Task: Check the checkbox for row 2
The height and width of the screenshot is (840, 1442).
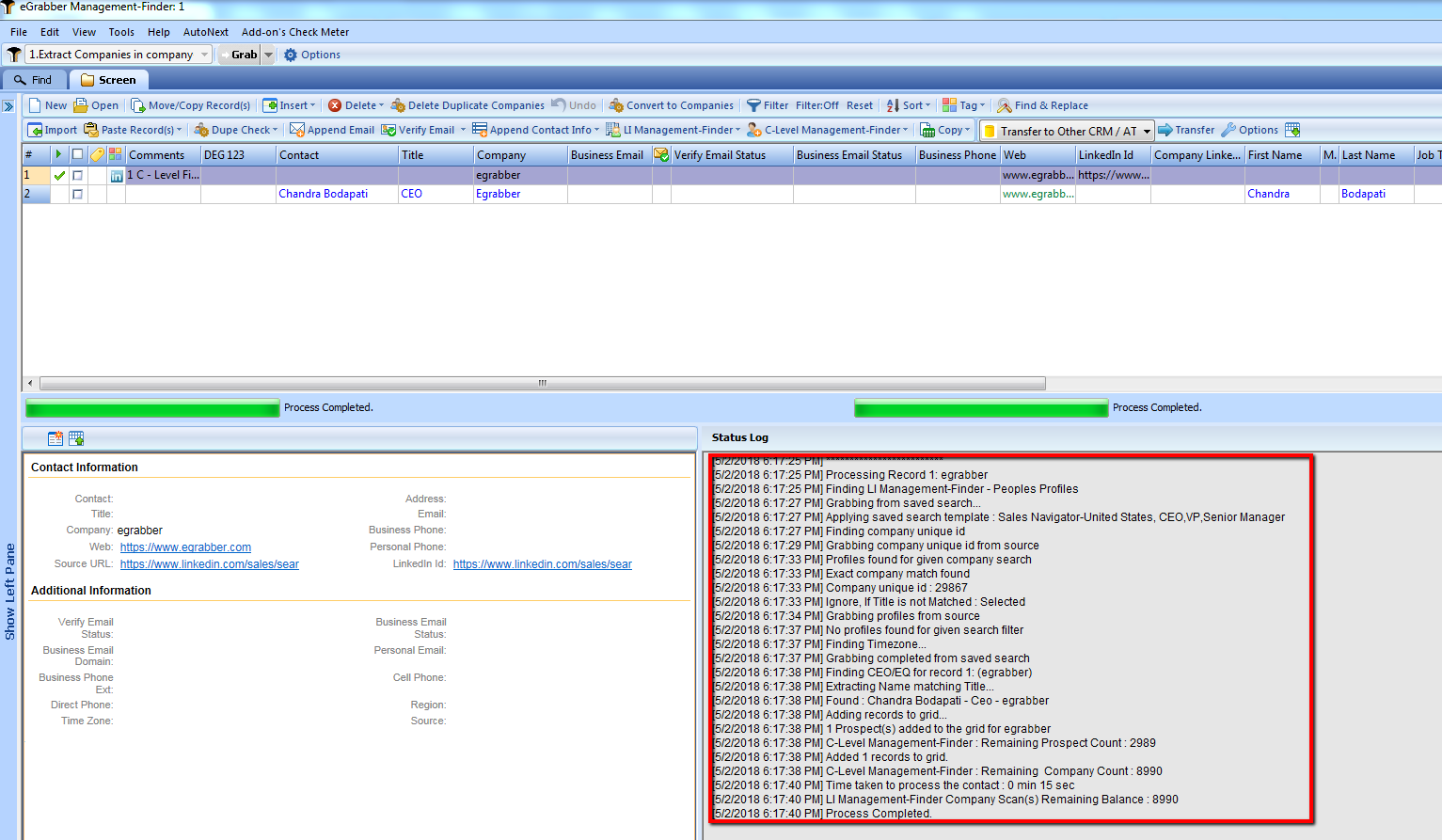Action: (77, 194)
